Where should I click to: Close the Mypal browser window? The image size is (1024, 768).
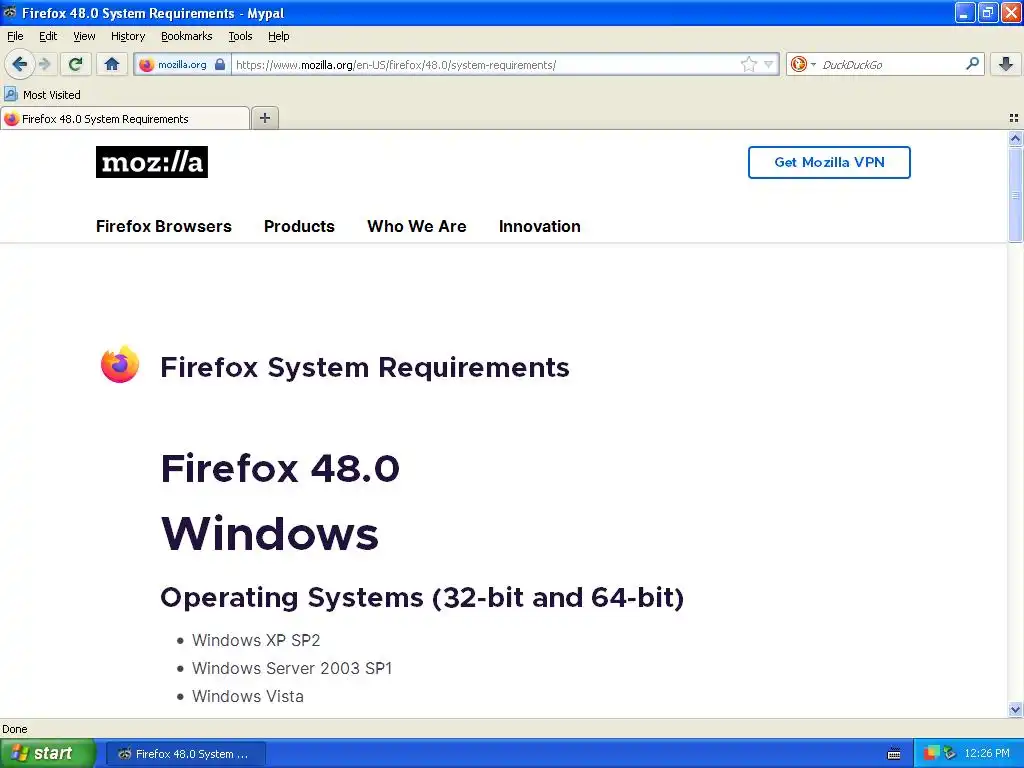[1010, 12]
